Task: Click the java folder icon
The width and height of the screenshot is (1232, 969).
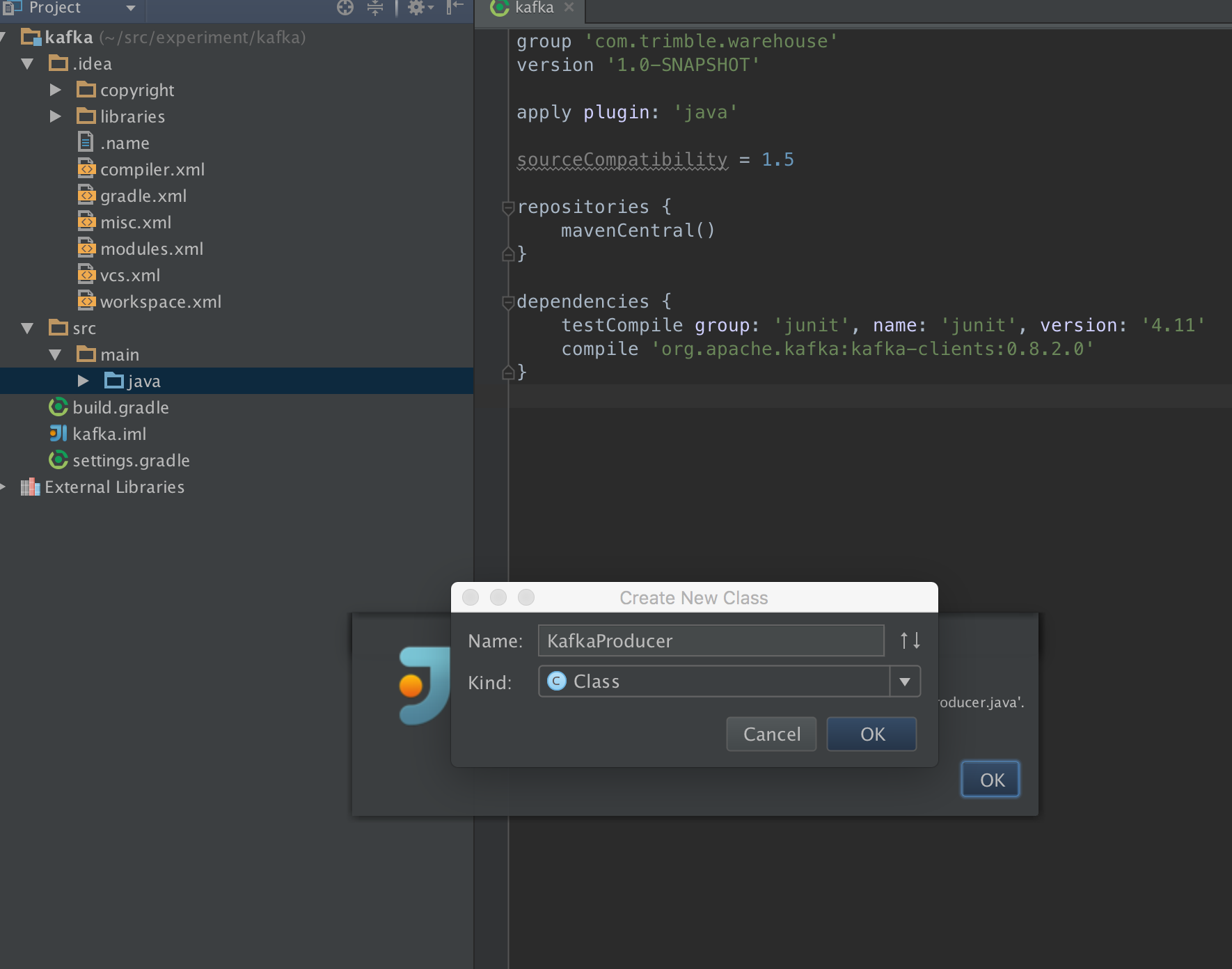Action: (113, 381)
